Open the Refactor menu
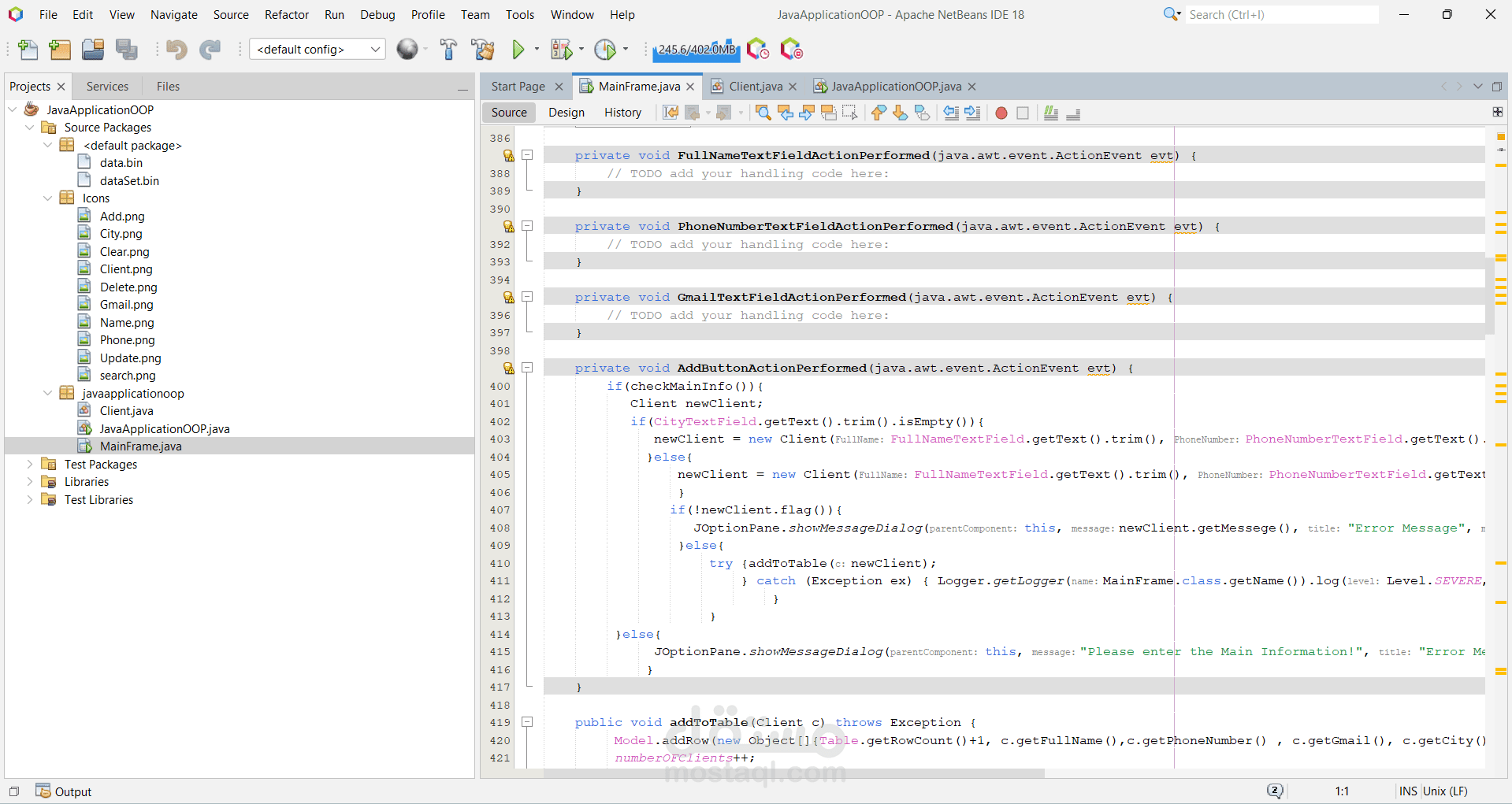 (286, 15)
